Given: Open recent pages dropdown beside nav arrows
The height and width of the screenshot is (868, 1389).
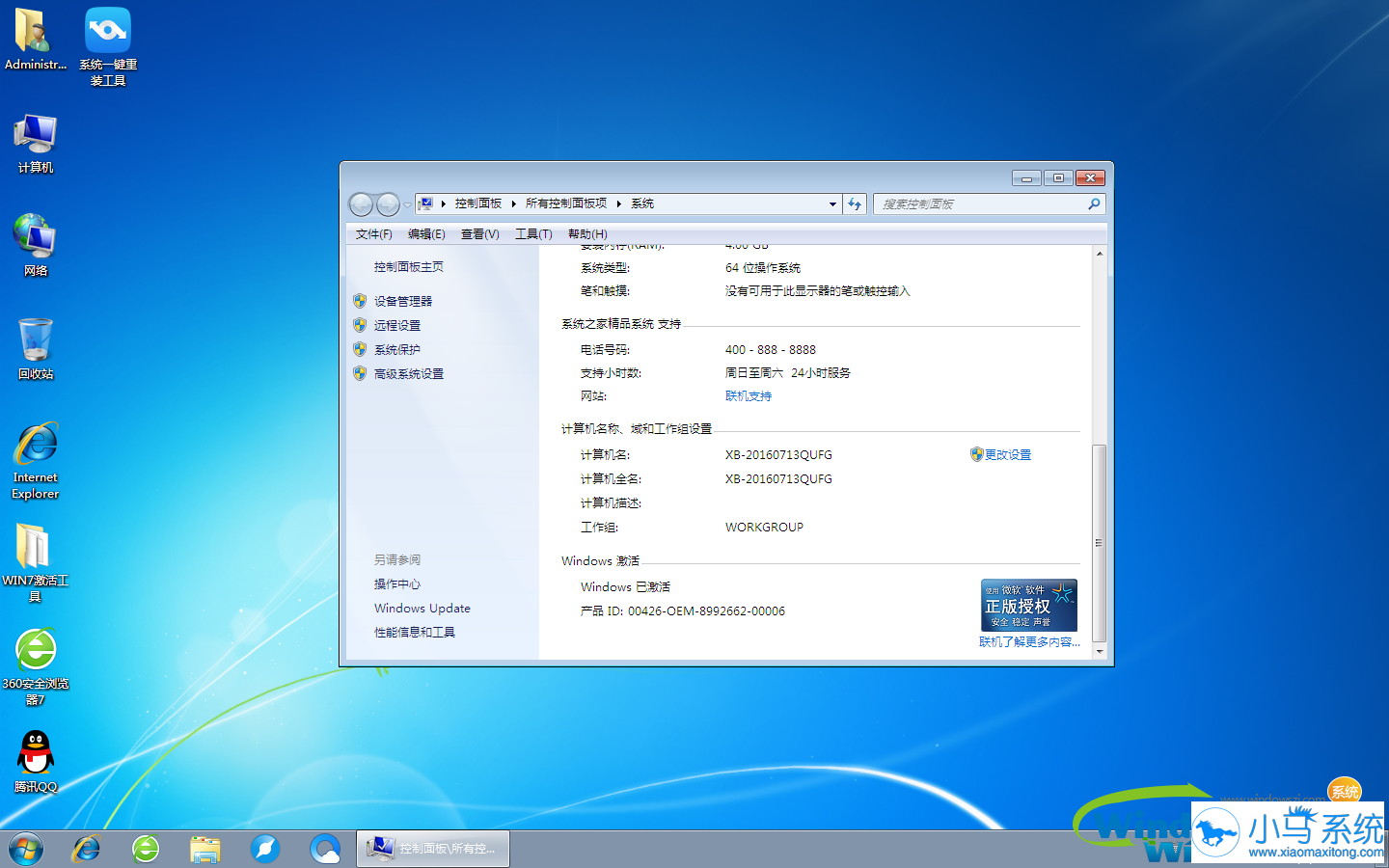Looking at the screenshot, I should (x=407, y=205).
